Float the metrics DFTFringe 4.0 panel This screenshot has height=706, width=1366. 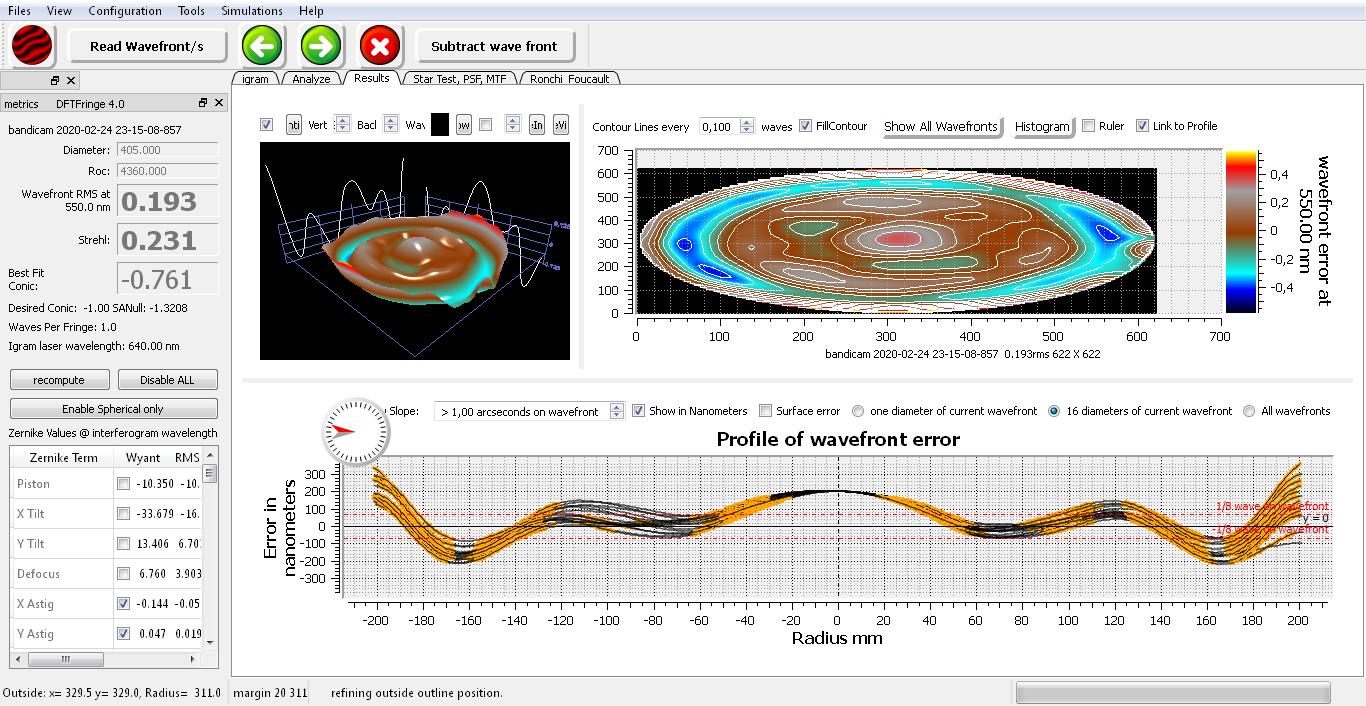pos(203,103)
